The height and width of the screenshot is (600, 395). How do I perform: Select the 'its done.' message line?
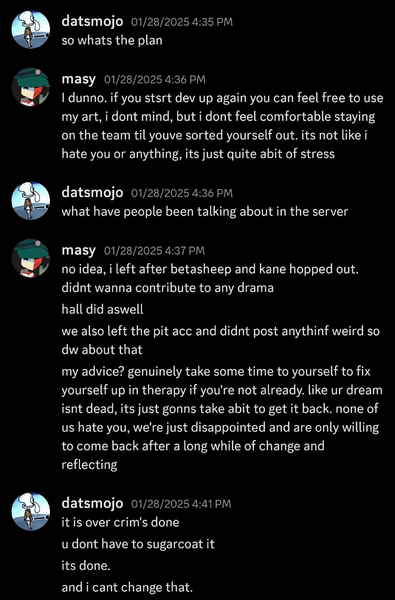tap(86, 566)
